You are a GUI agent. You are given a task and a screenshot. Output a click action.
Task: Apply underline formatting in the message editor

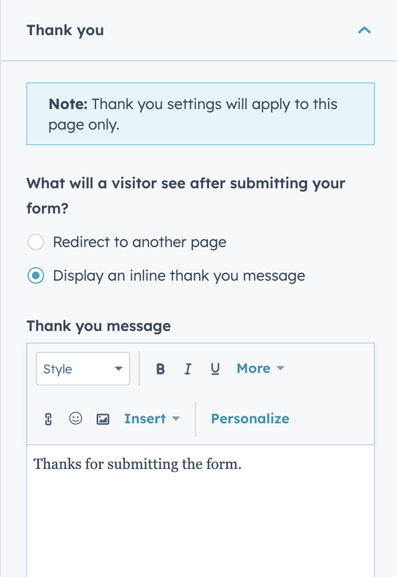point(215,369)
